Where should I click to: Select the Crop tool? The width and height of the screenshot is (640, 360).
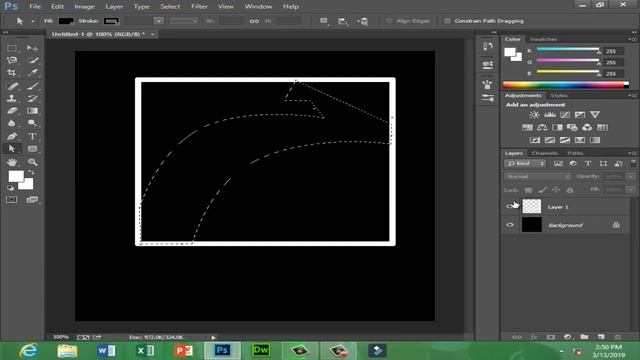[x=12, y=73]
